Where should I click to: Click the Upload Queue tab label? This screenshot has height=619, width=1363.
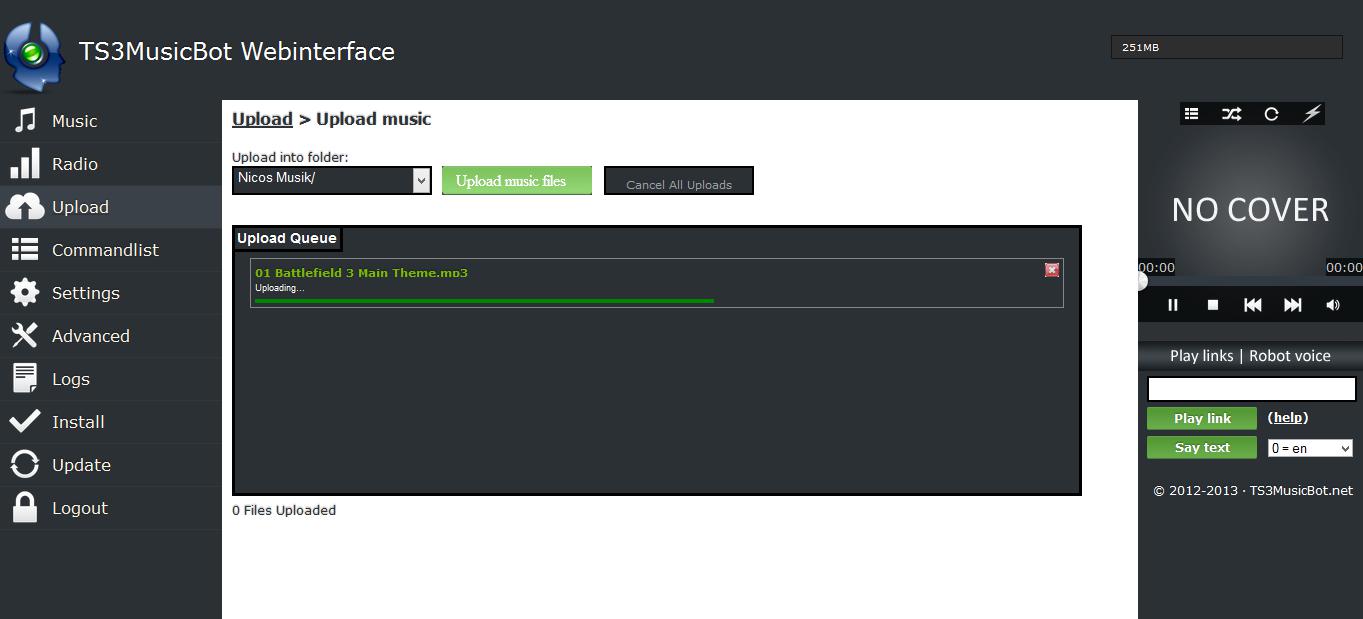tap(287, 238)
